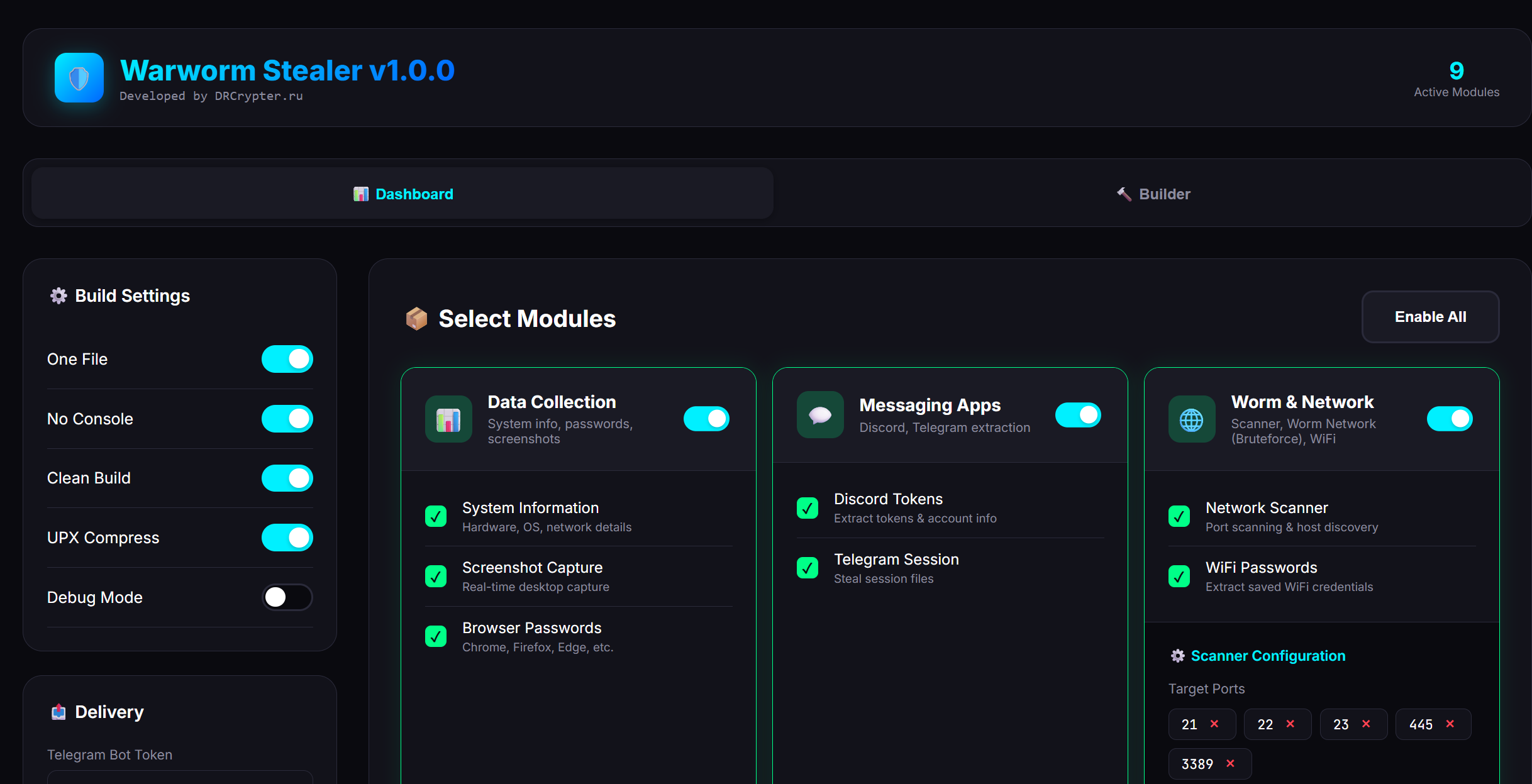Click the Telegram Bot Token input field

point(179,780)
